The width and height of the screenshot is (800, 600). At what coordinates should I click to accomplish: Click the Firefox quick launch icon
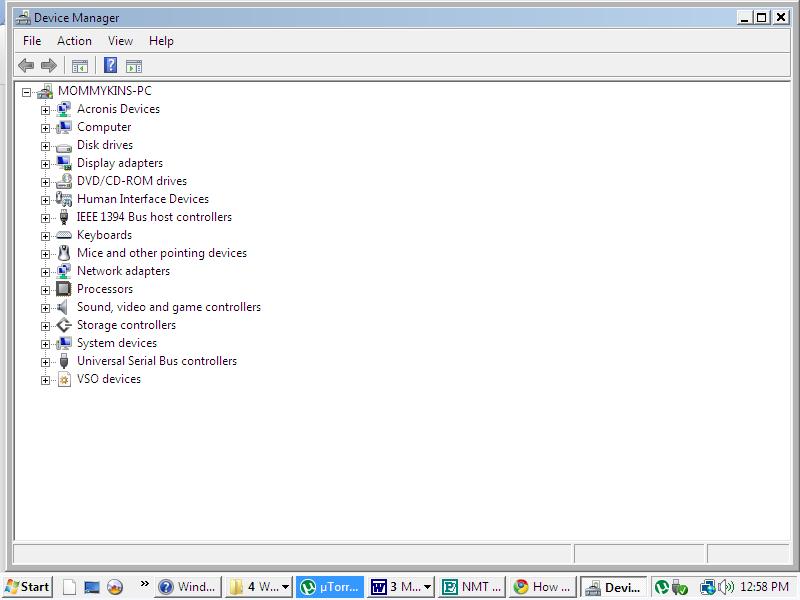[x=115, y=587]
